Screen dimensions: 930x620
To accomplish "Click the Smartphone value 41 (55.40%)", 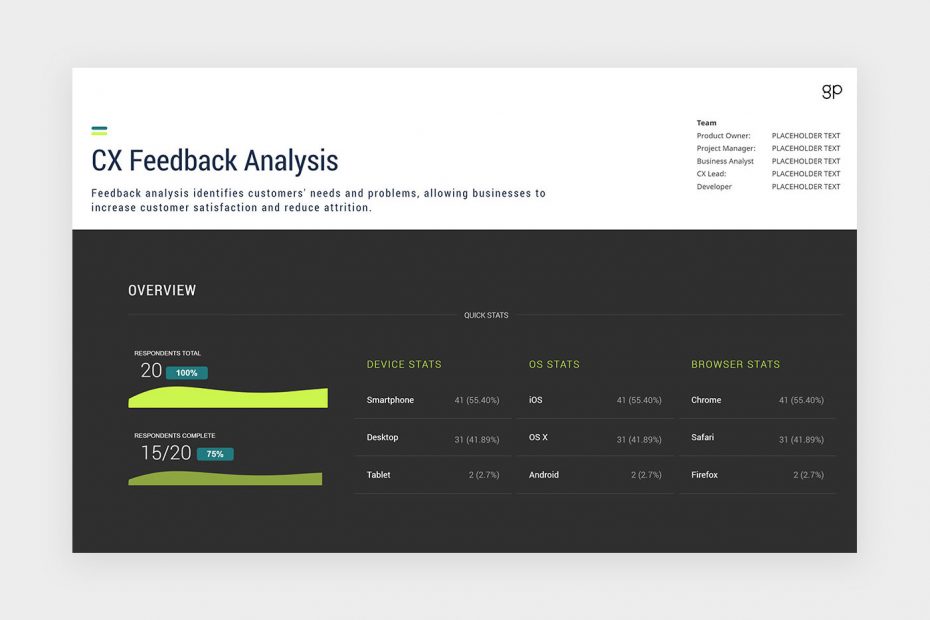I will click(477, 400).
